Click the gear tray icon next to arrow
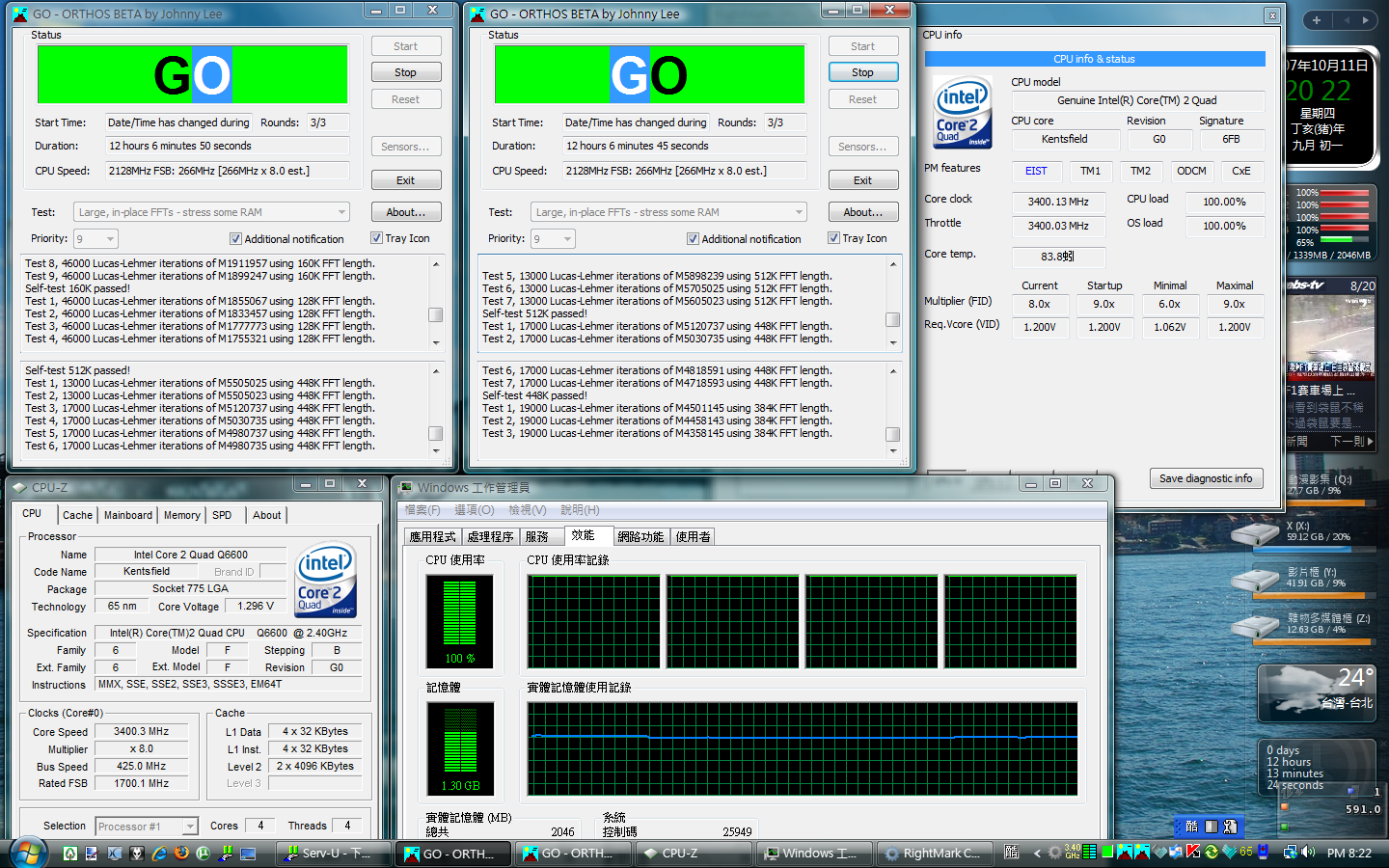Viewport: 1389px width, 868px height. point(1054,852)
